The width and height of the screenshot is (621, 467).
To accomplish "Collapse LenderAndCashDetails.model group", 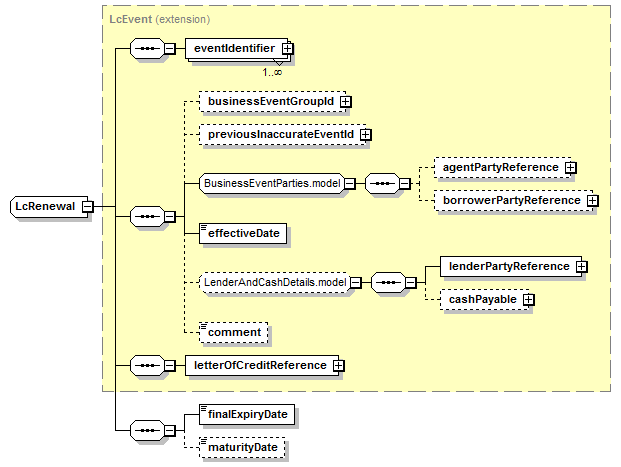I will click(356, 282).
